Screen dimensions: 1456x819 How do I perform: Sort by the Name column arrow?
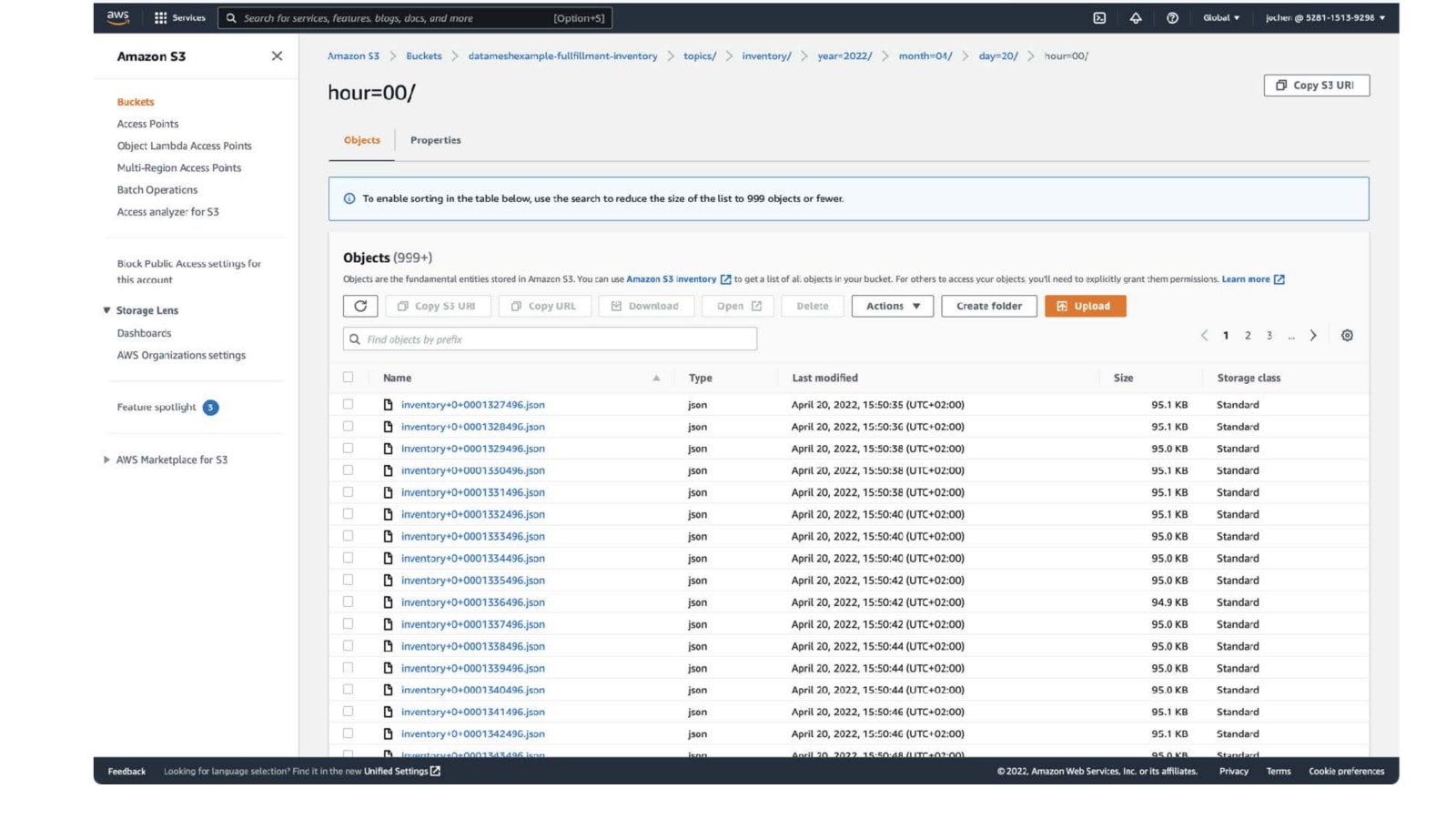point(656,379)
